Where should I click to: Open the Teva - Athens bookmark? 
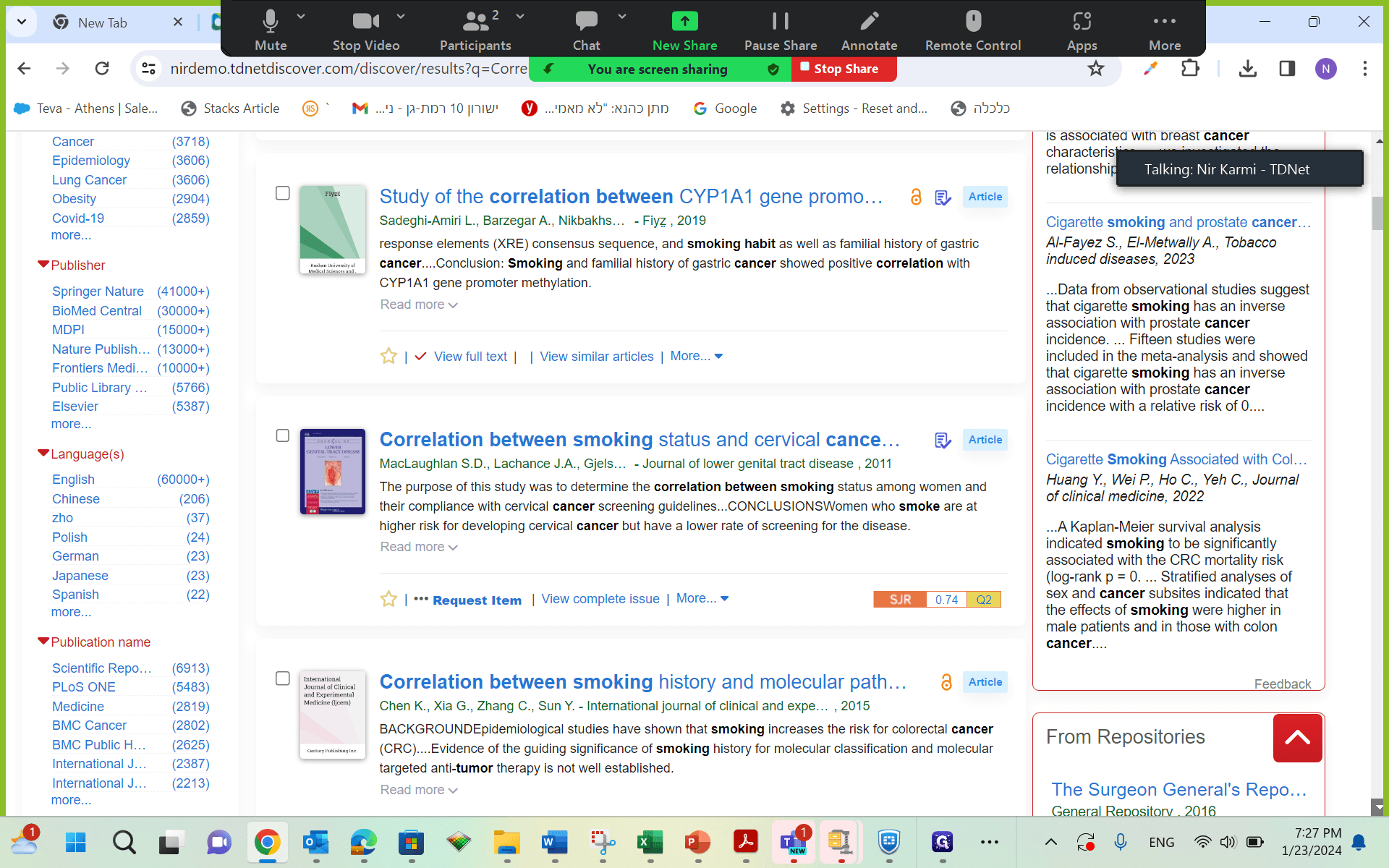tap(86, 109)
